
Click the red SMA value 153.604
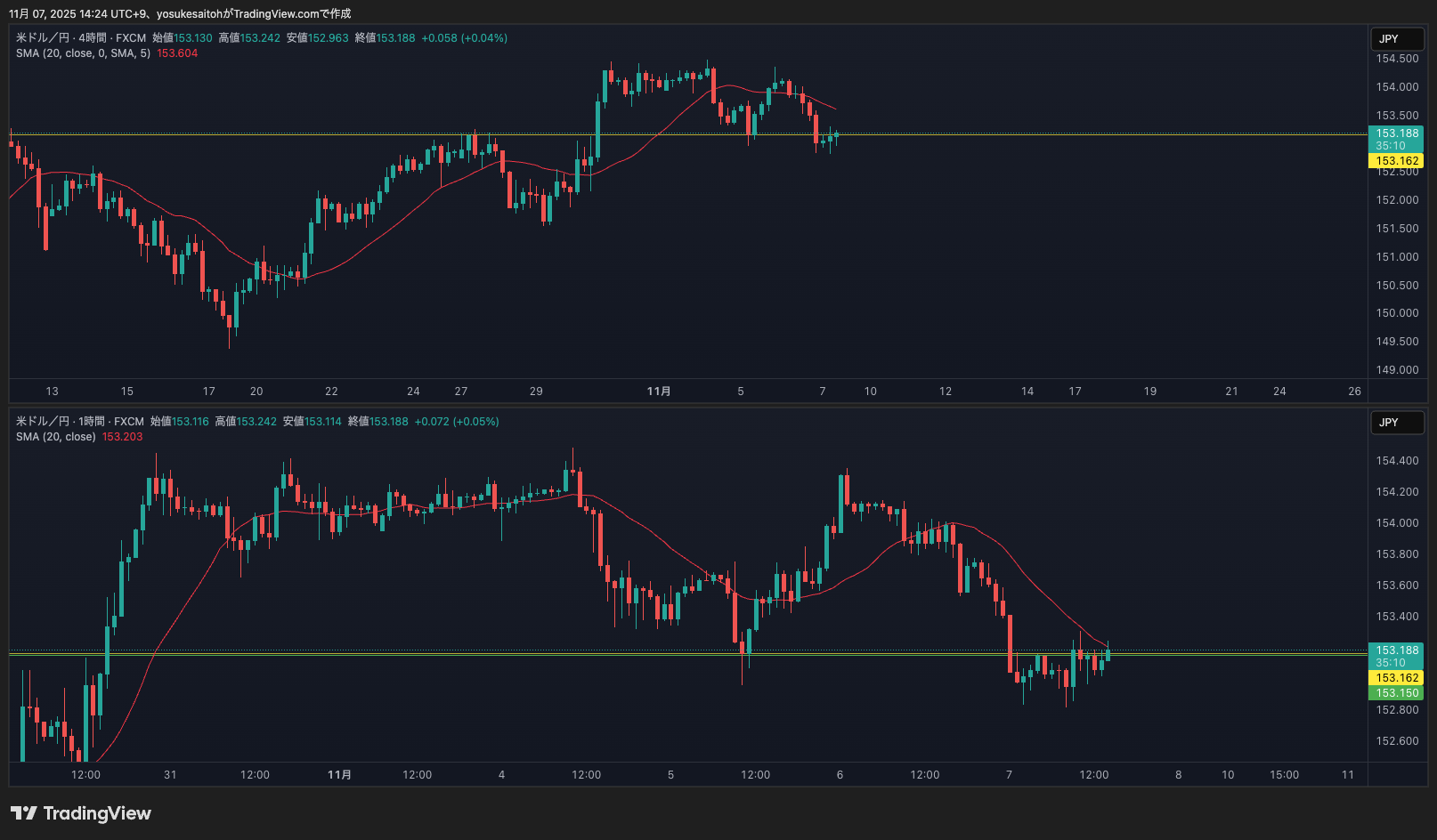[x=177, y=53]
